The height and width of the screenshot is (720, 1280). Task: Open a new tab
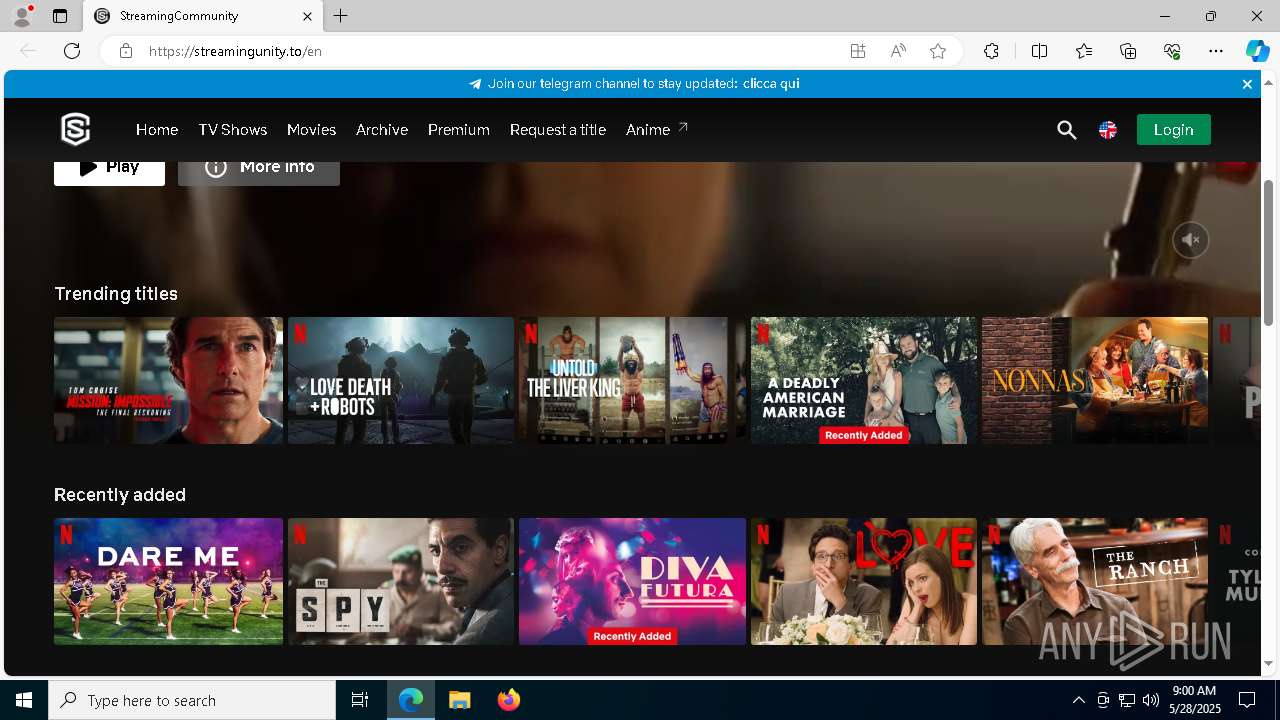(341, 16)
